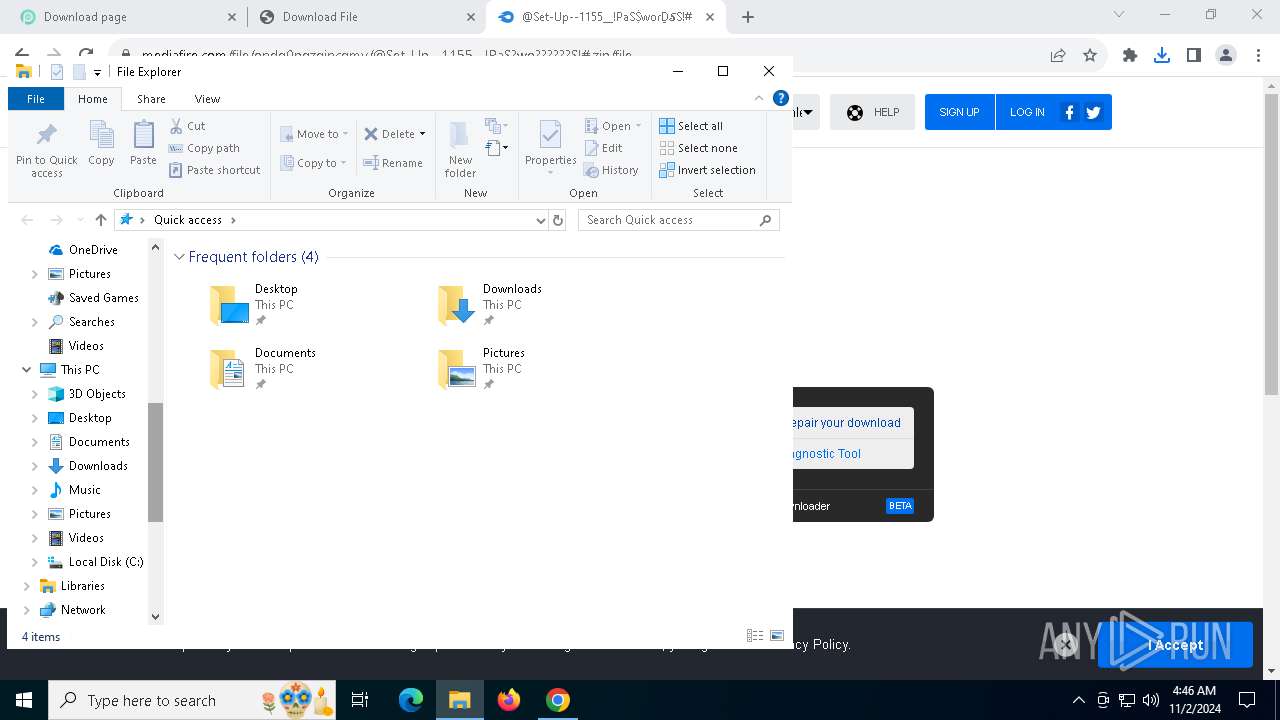Open the Move to dropdown

314,133
